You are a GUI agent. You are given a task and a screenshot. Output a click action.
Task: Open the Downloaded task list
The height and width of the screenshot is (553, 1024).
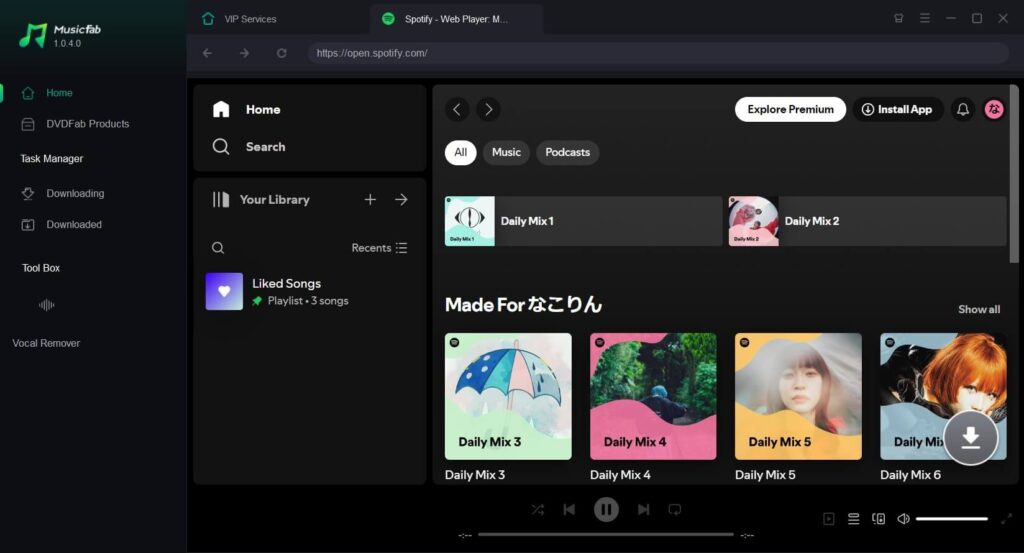61,224
